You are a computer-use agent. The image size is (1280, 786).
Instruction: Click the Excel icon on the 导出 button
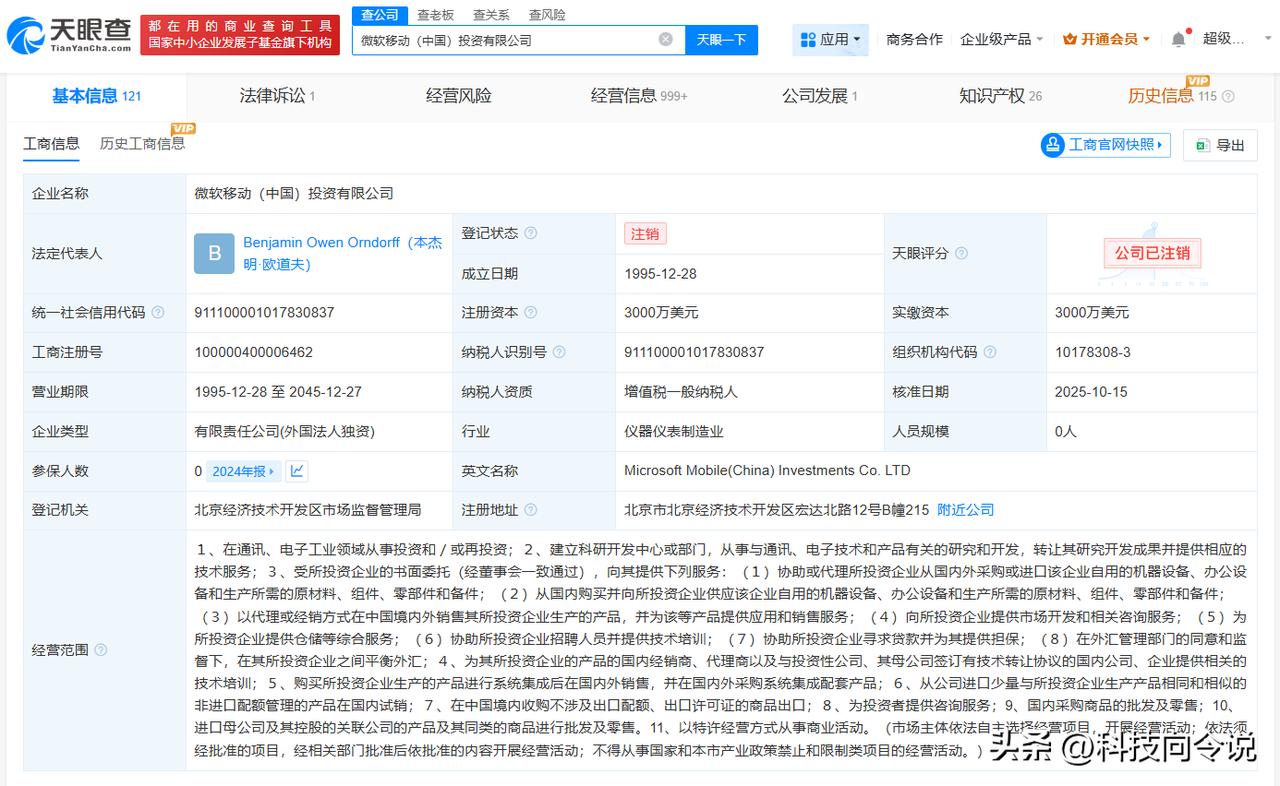click(1201, 145)
